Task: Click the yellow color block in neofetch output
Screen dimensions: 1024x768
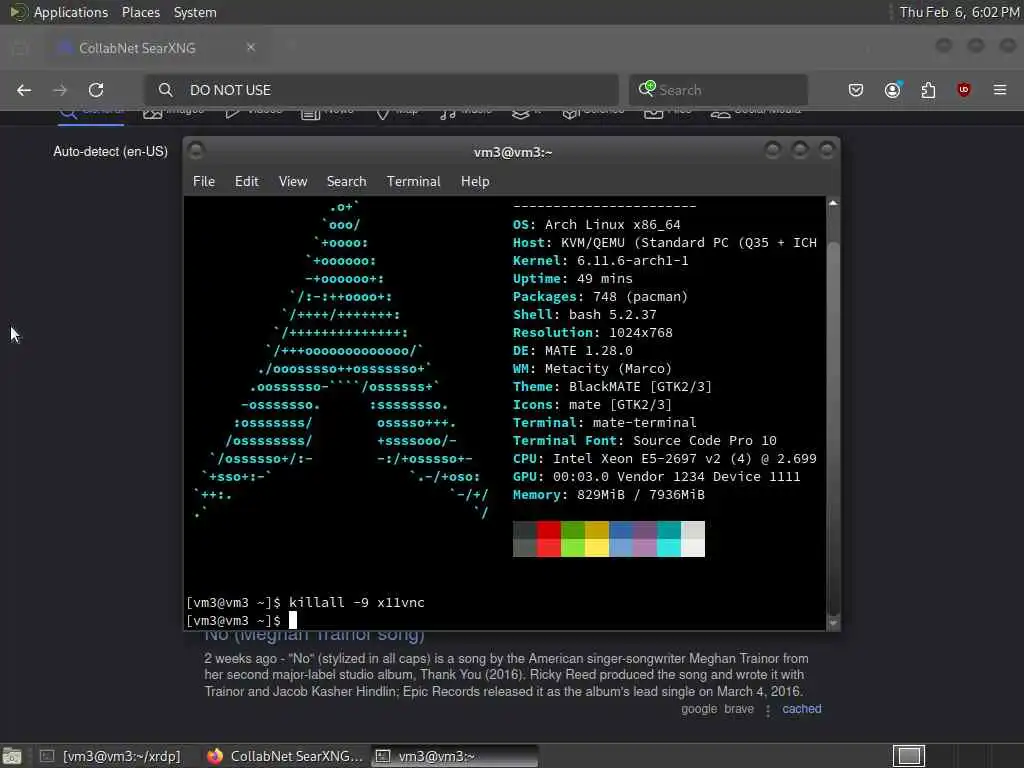Action: click(x=597, y=539)
